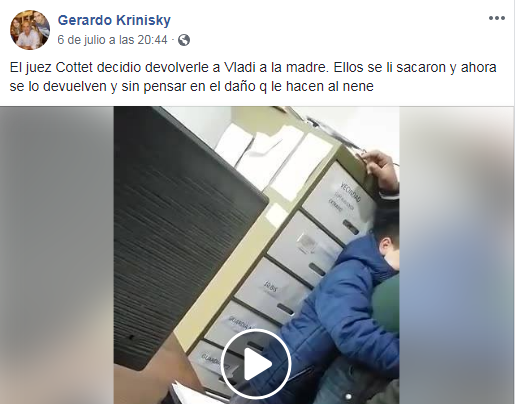Click the drawer labeled VECINDAD in the video
Screen dimensions: 515x404
(x=339, y=201)
